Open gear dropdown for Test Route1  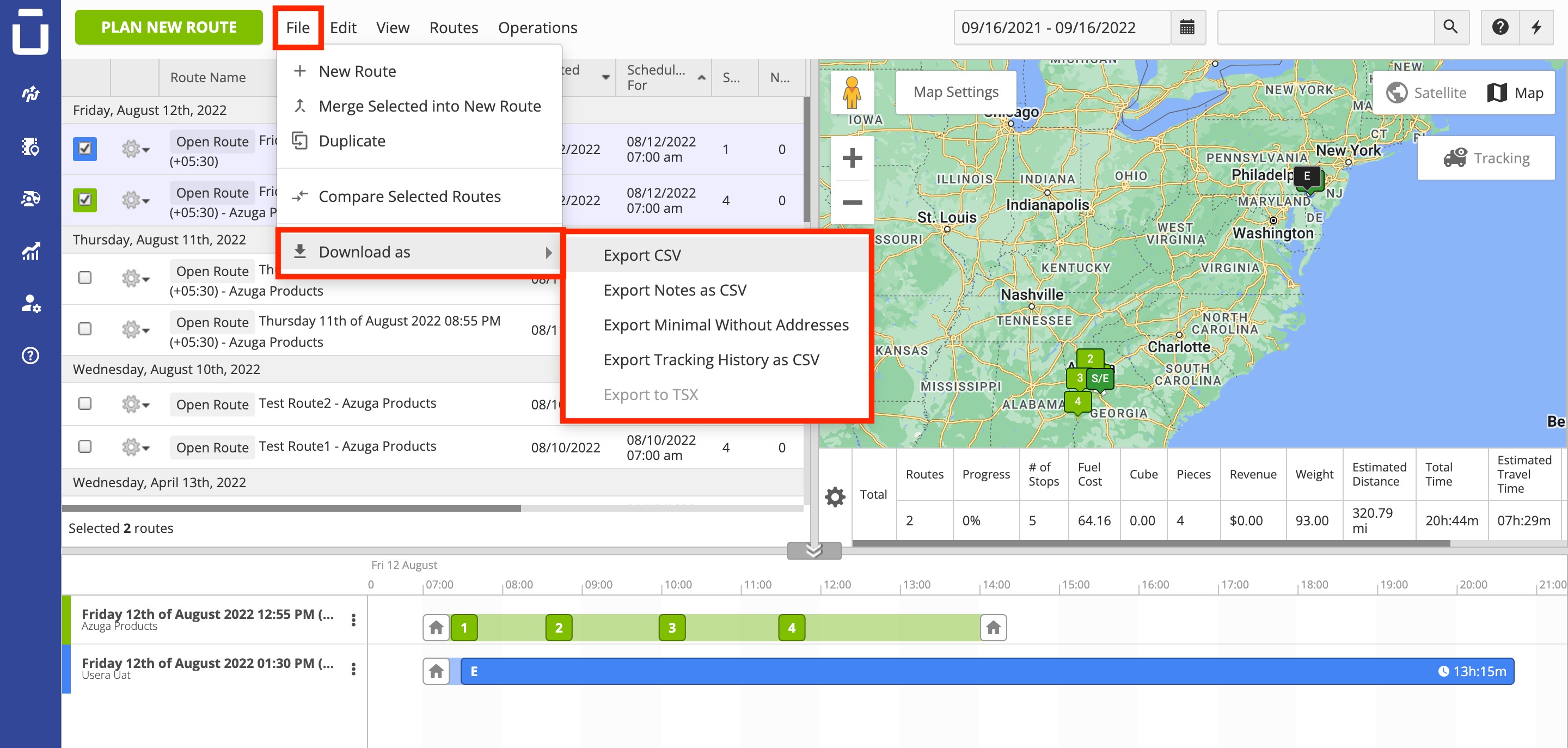[135, 447]
